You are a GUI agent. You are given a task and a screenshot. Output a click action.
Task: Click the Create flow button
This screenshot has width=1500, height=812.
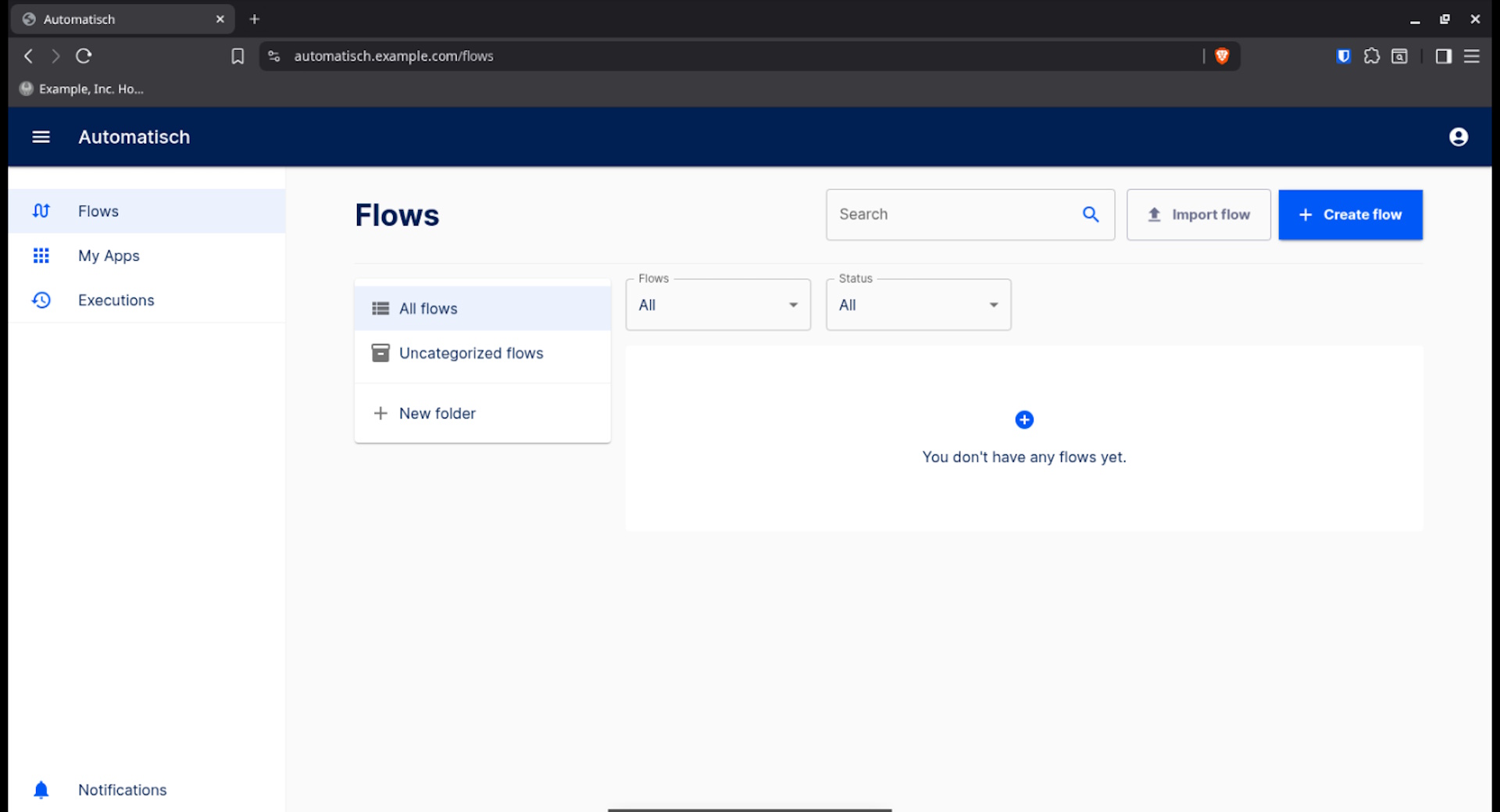[1349, 215]
